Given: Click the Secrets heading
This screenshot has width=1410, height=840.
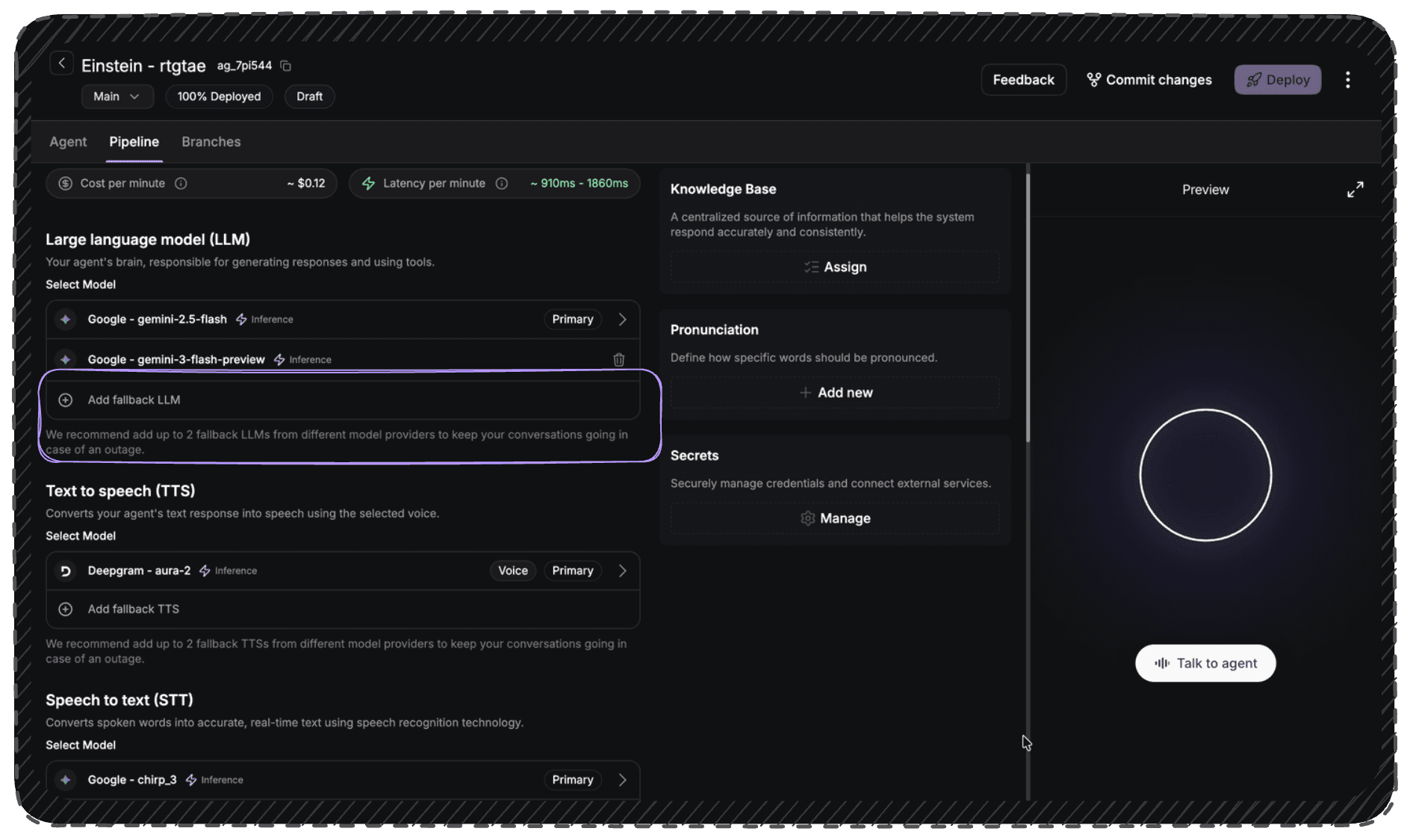Looking at the screenshot, I should [695, 455].
